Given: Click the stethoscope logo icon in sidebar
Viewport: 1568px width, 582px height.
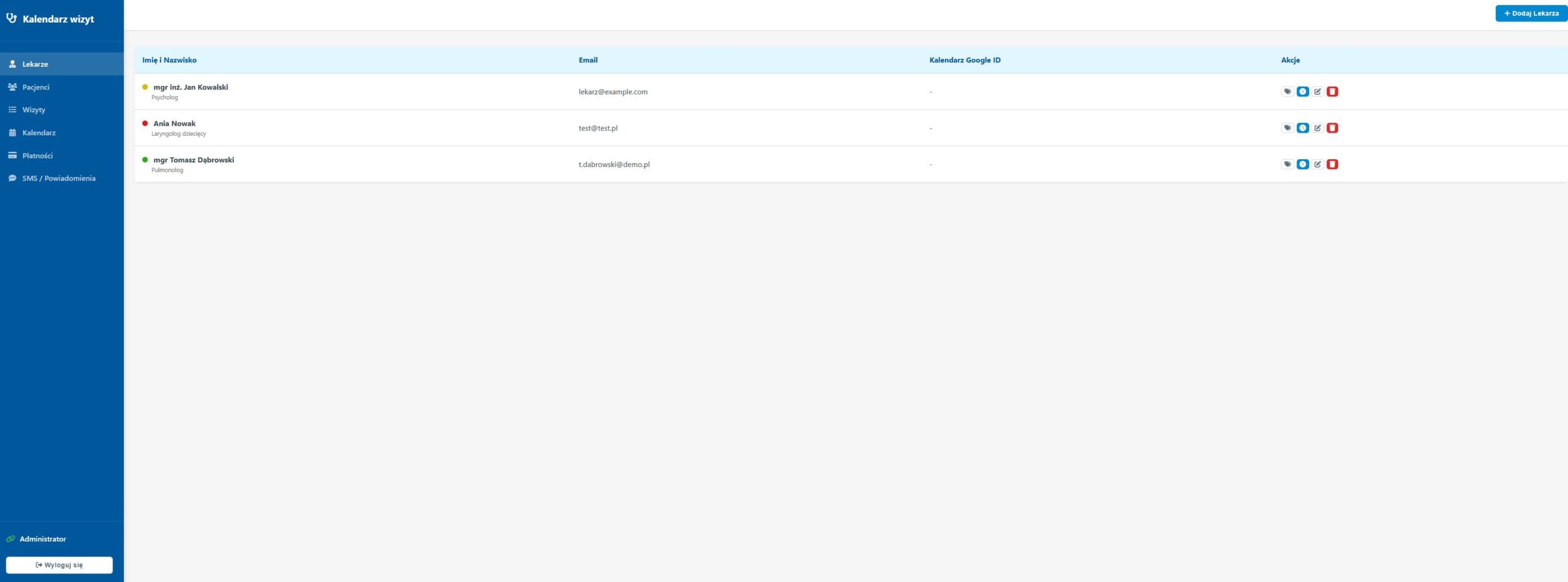Looking at the screenshot, I should click(11, 18).
